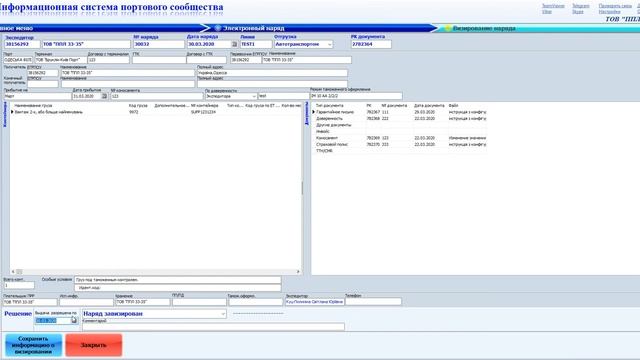Click globe icon on Электронный наряд tab
Screen dimensions: 640x360
click(x=218, y=28)
